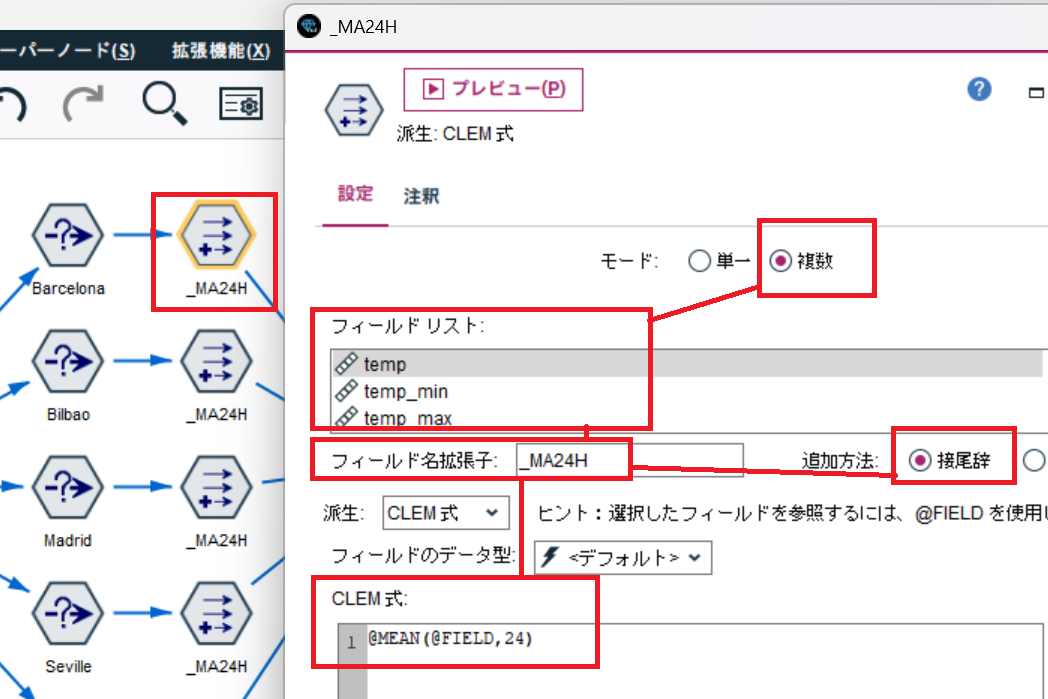
Task: Select the _MA24H derive node after Bilbao
Action: [x=216, y=362]
